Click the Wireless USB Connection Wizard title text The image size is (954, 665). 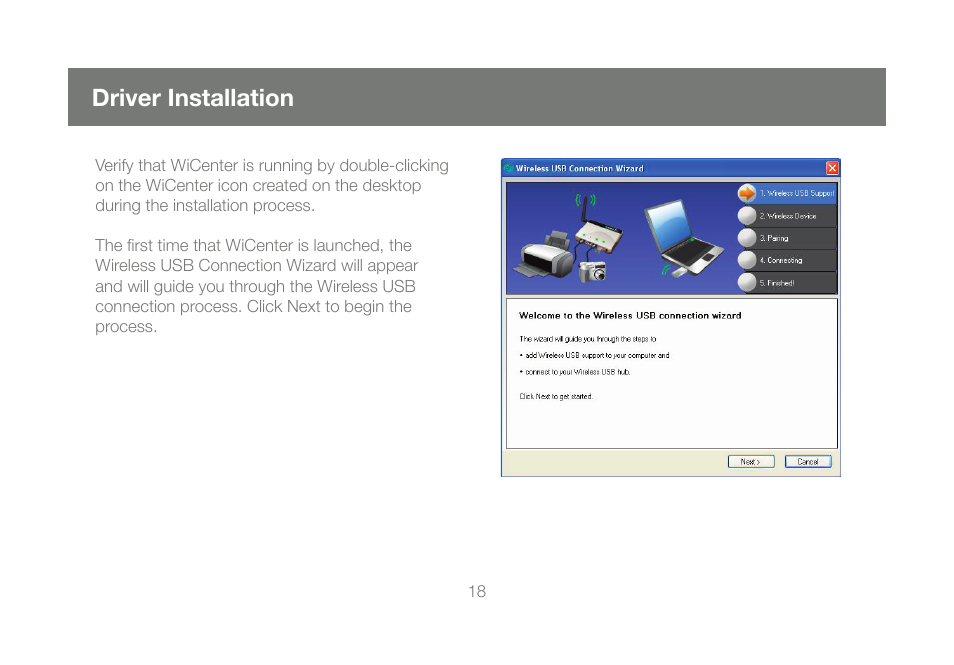tap(579, 169)
